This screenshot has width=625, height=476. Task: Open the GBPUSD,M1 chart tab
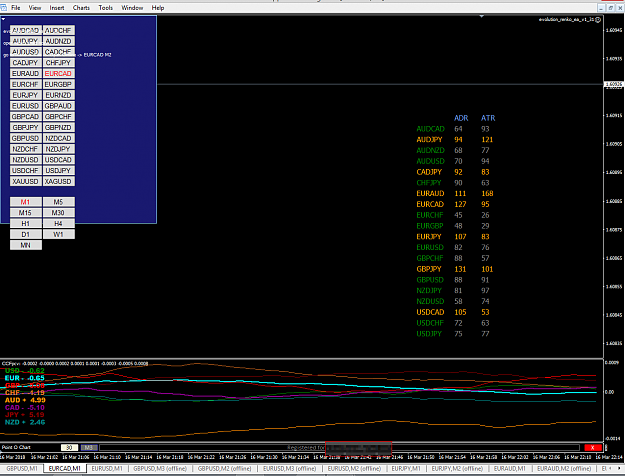pos(22,469)
